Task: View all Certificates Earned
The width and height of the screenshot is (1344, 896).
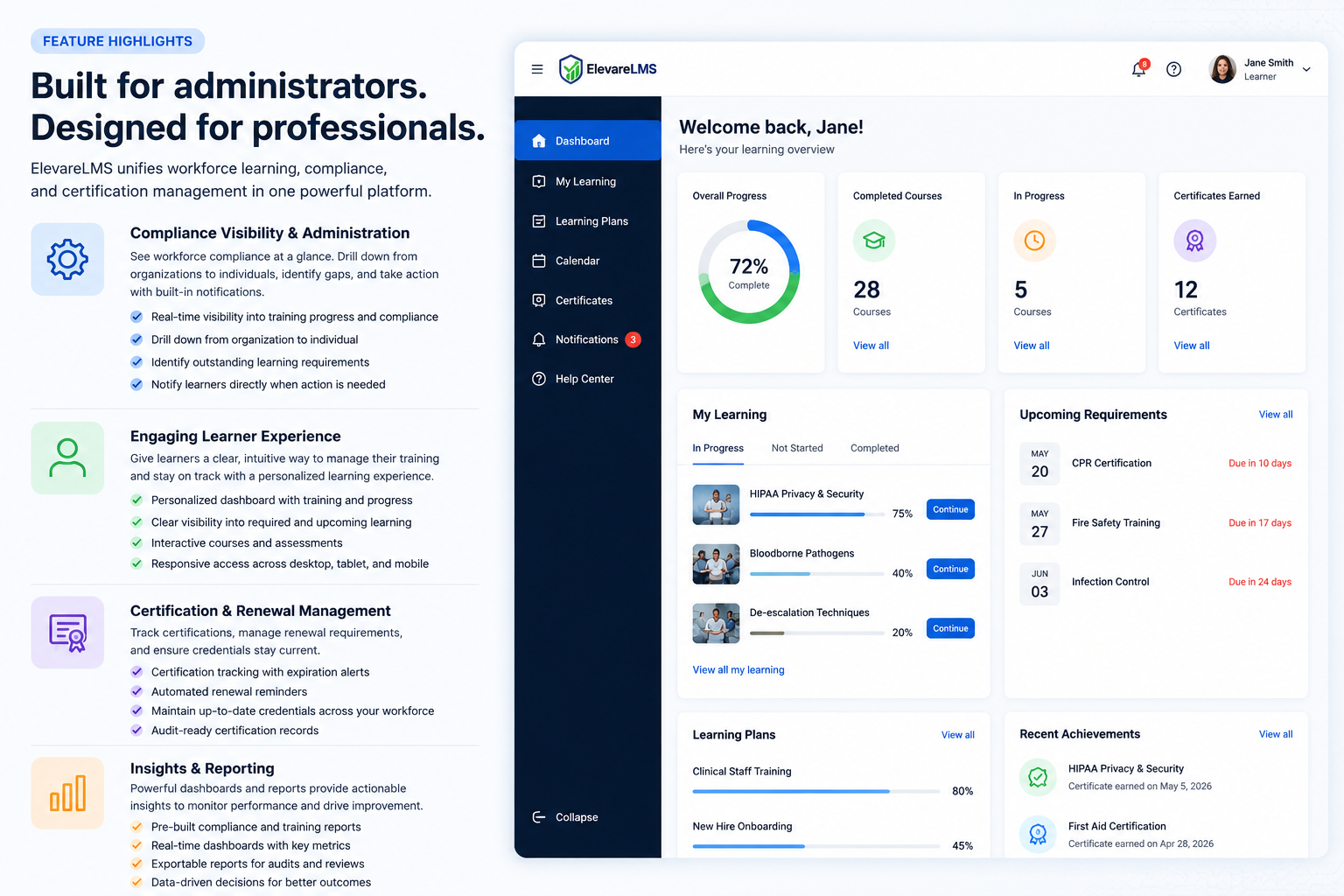Action: click(1192, 346)
